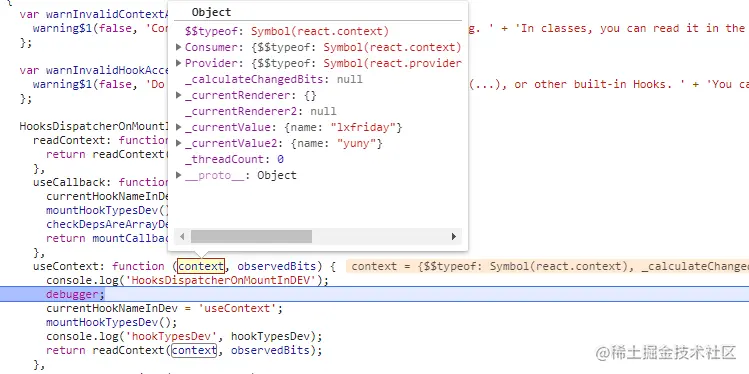Image resolution: width=749 pixels, height=374 pixels.
Task: Expand the _currentValue property
Action: [x=179, y=127]
